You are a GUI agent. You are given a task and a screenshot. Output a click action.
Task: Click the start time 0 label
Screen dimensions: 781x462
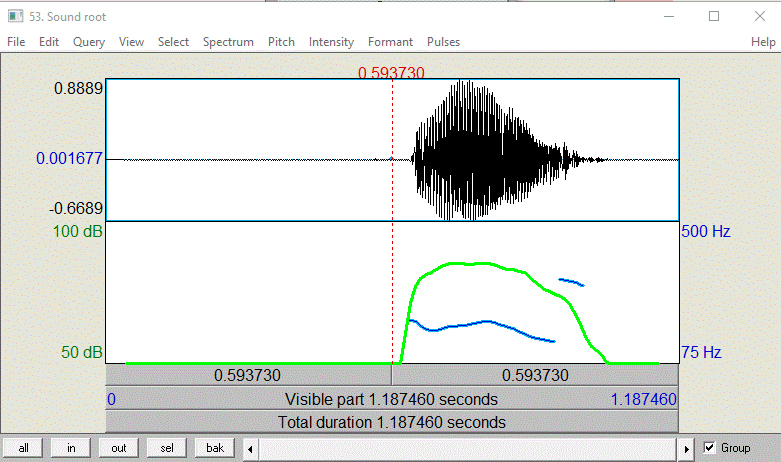(112, 399)
